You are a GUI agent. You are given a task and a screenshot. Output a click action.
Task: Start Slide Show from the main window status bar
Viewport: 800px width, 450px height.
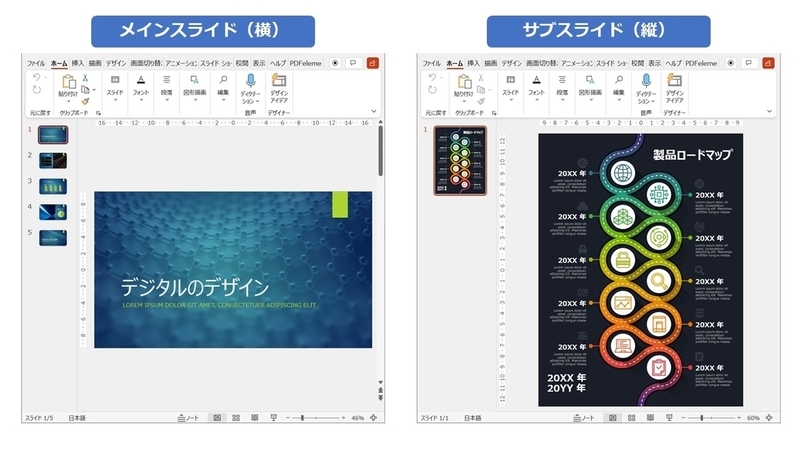(273, 417)
